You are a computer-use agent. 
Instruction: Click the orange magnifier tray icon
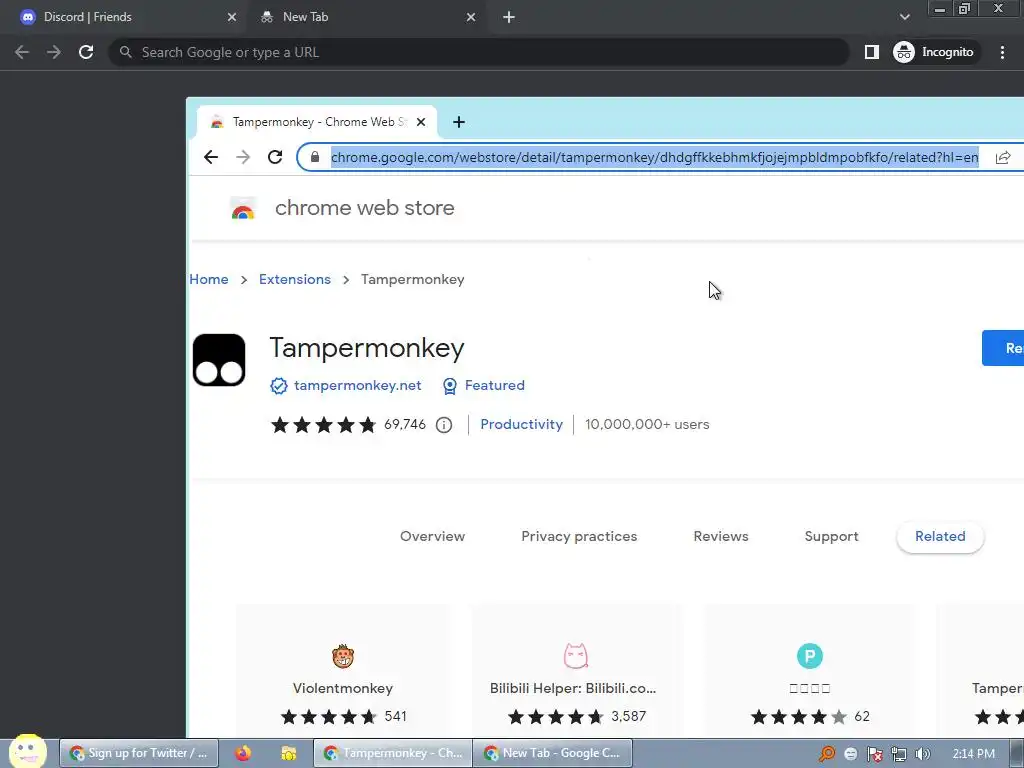[827, 754]
